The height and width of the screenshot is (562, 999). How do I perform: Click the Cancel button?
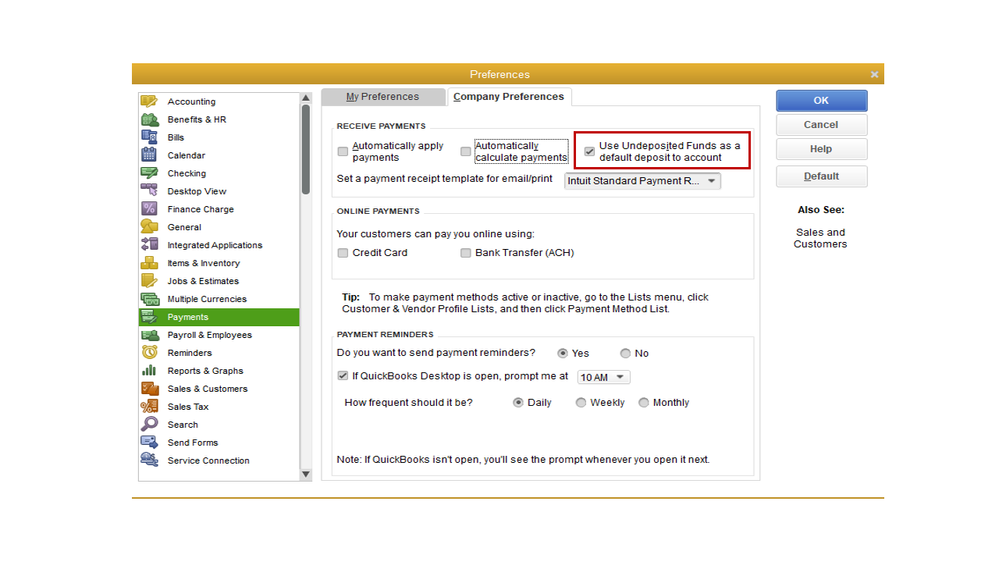[821, 125]
